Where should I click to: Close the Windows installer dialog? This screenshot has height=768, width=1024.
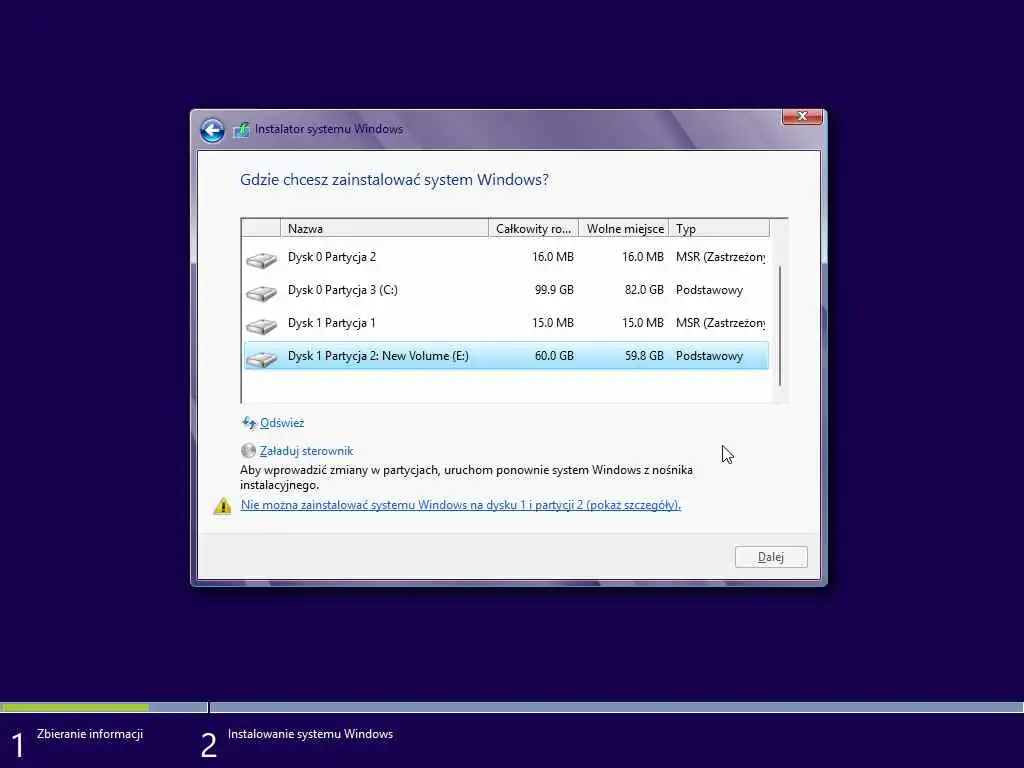[x=802, y=116]
